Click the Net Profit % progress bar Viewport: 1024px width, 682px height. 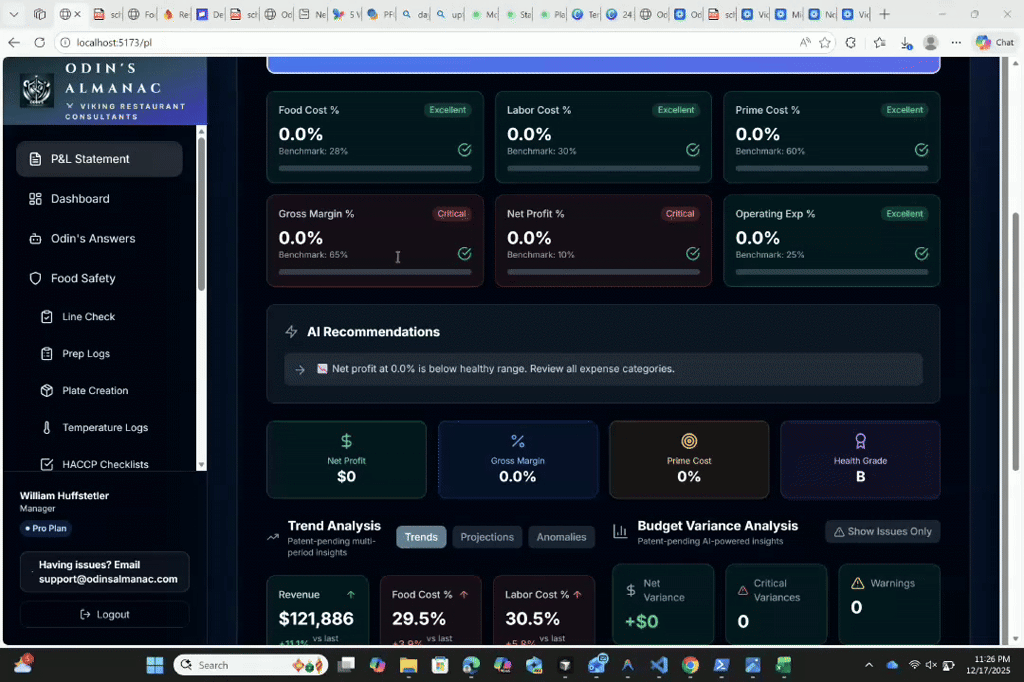pos(603,272)
